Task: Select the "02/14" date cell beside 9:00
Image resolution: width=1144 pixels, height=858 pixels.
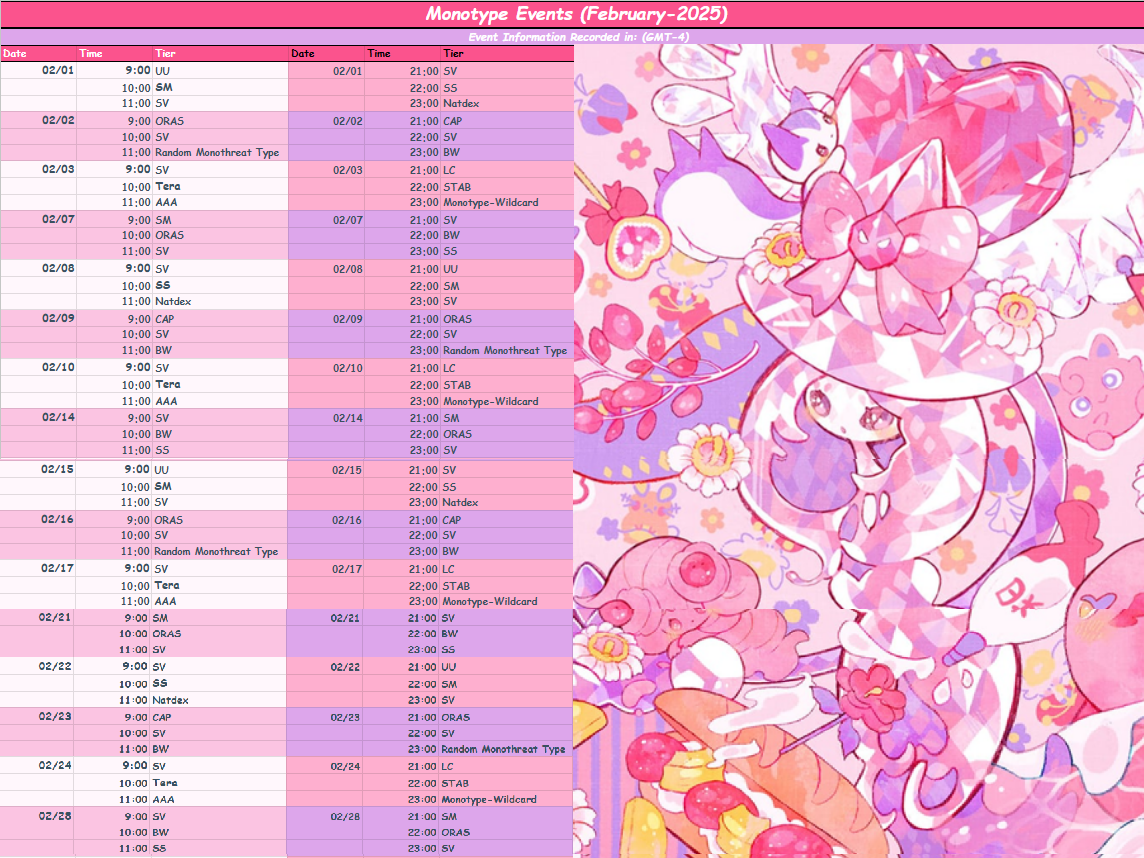Action: tap(58, 417)
